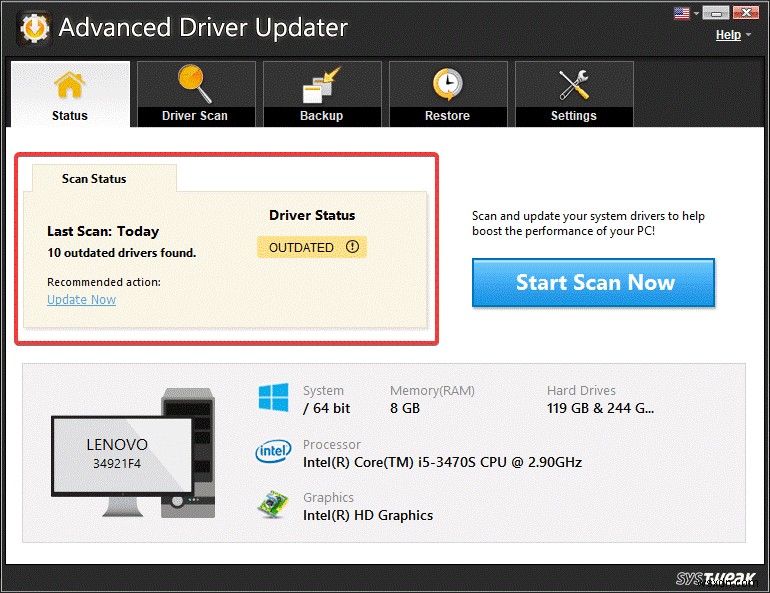Select the Scan Status panel tab
This screenshot has height=593, width=770.
point(104,178)
